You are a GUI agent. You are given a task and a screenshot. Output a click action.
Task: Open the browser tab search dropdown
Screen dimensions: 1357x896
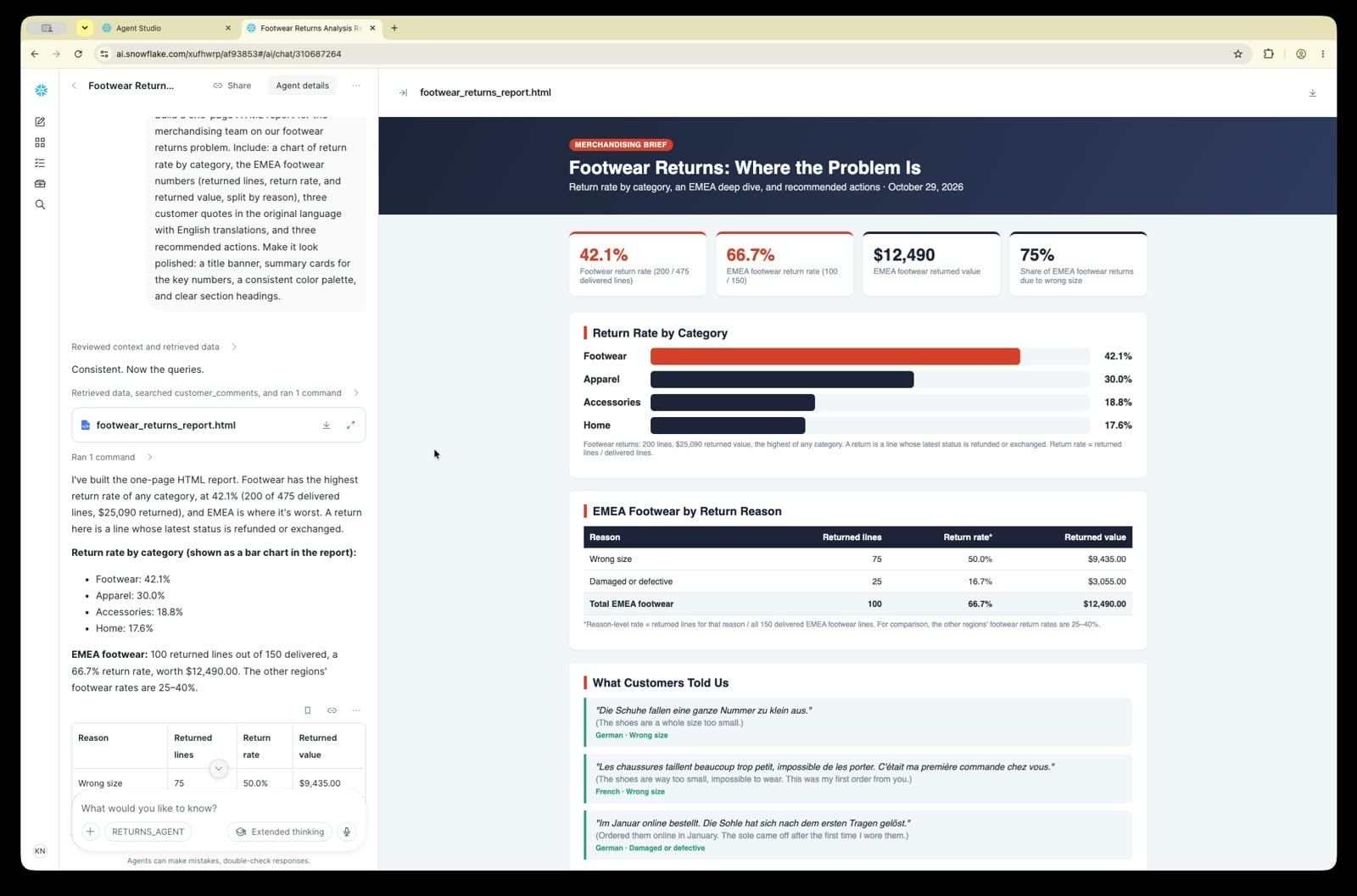tap(85, 28)
